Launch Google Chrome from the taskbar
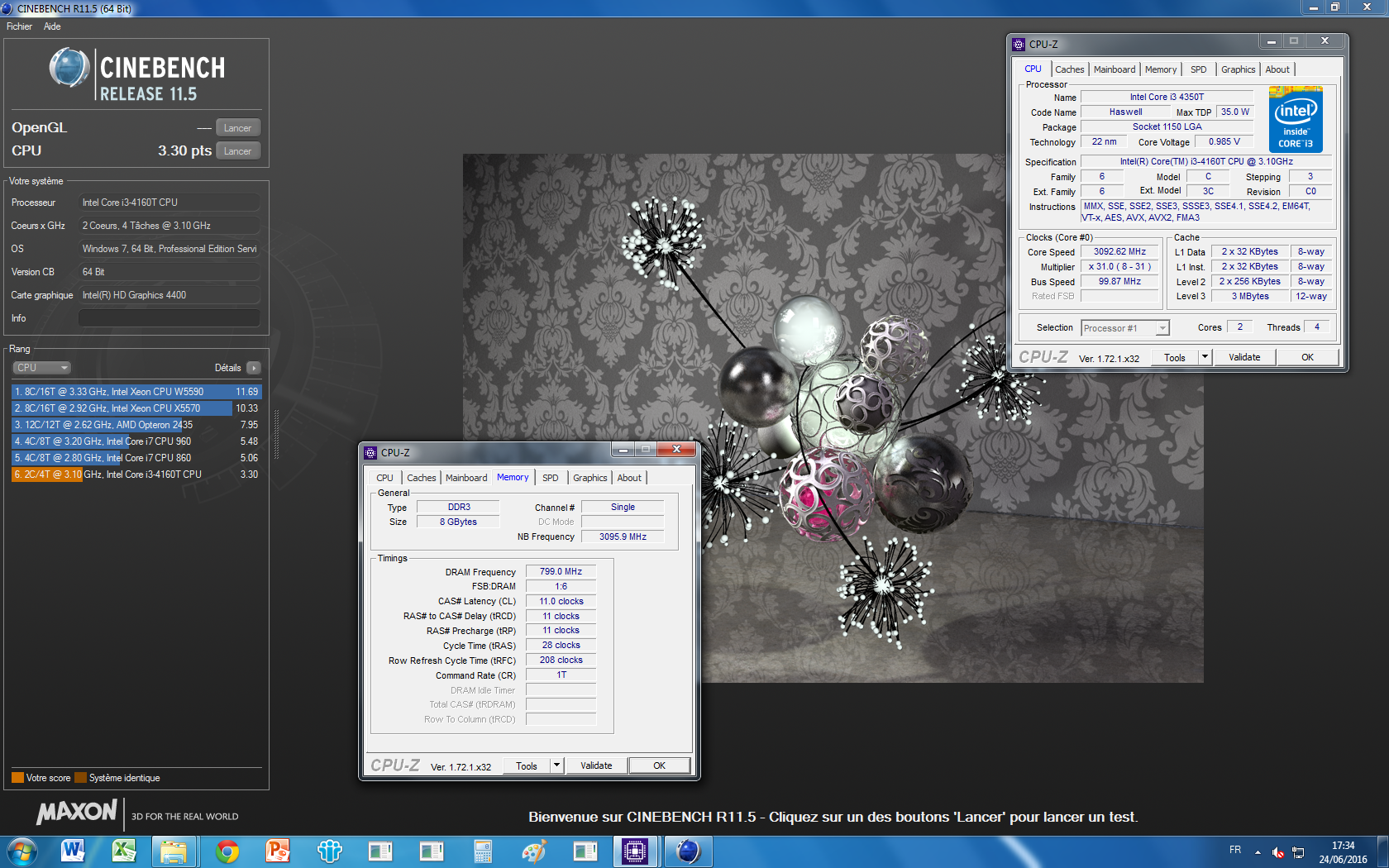The height and width of the screenshot is (868, 1389). tap(227, 851)
